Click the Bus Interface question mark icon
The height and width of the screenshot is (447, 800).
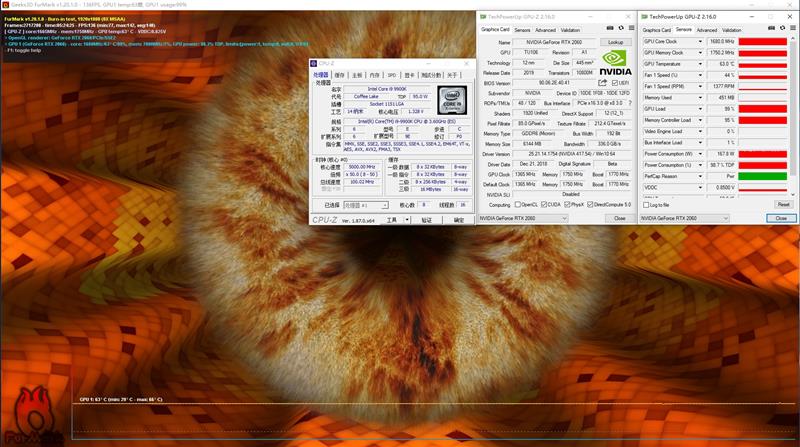click(x=630, y=103)
